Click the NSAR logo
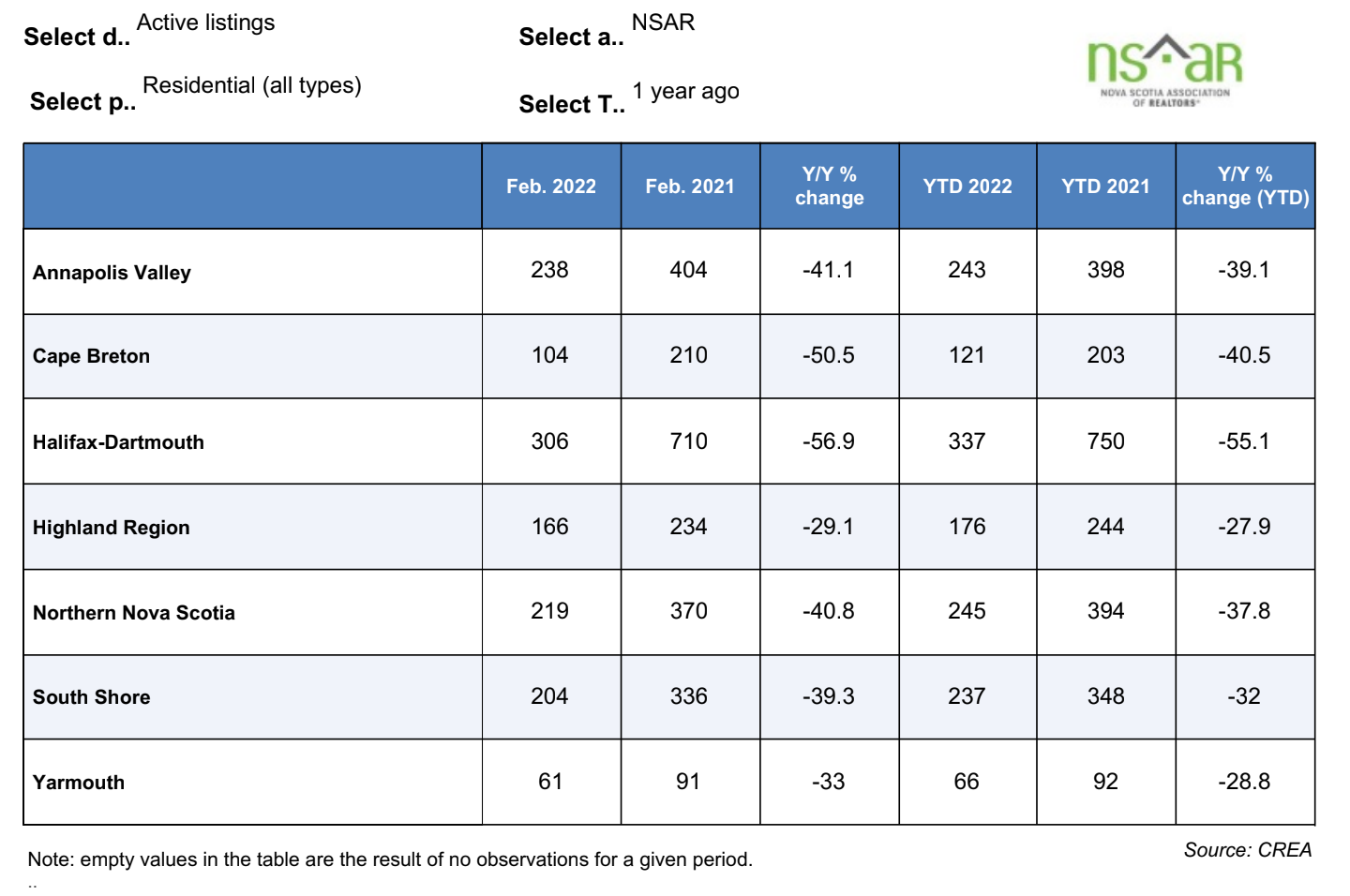1350x896 pixels. coord(1164,71)
